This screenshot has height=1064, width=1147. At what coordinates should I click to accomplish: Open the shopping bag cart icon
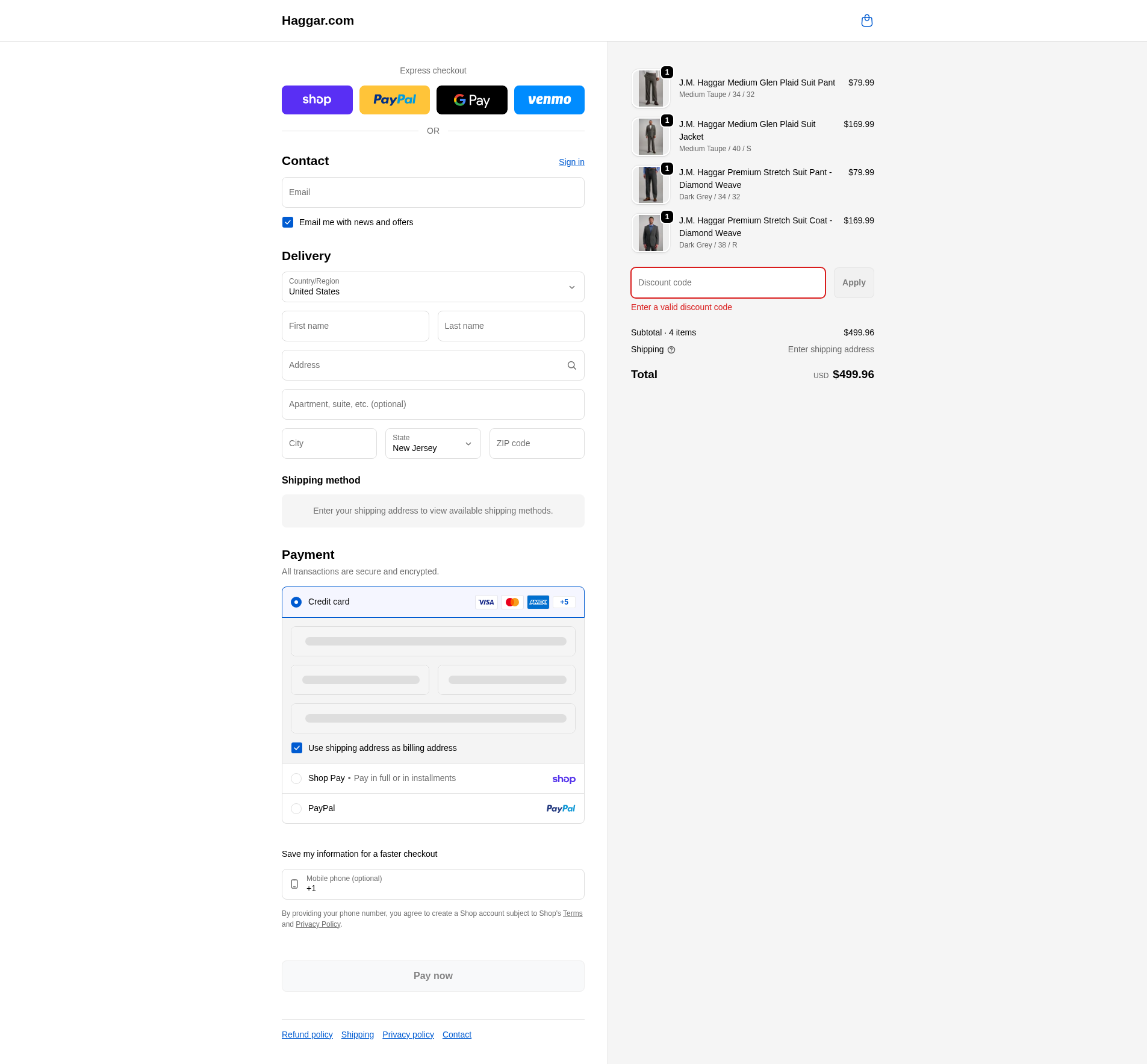tap(866, 21)
